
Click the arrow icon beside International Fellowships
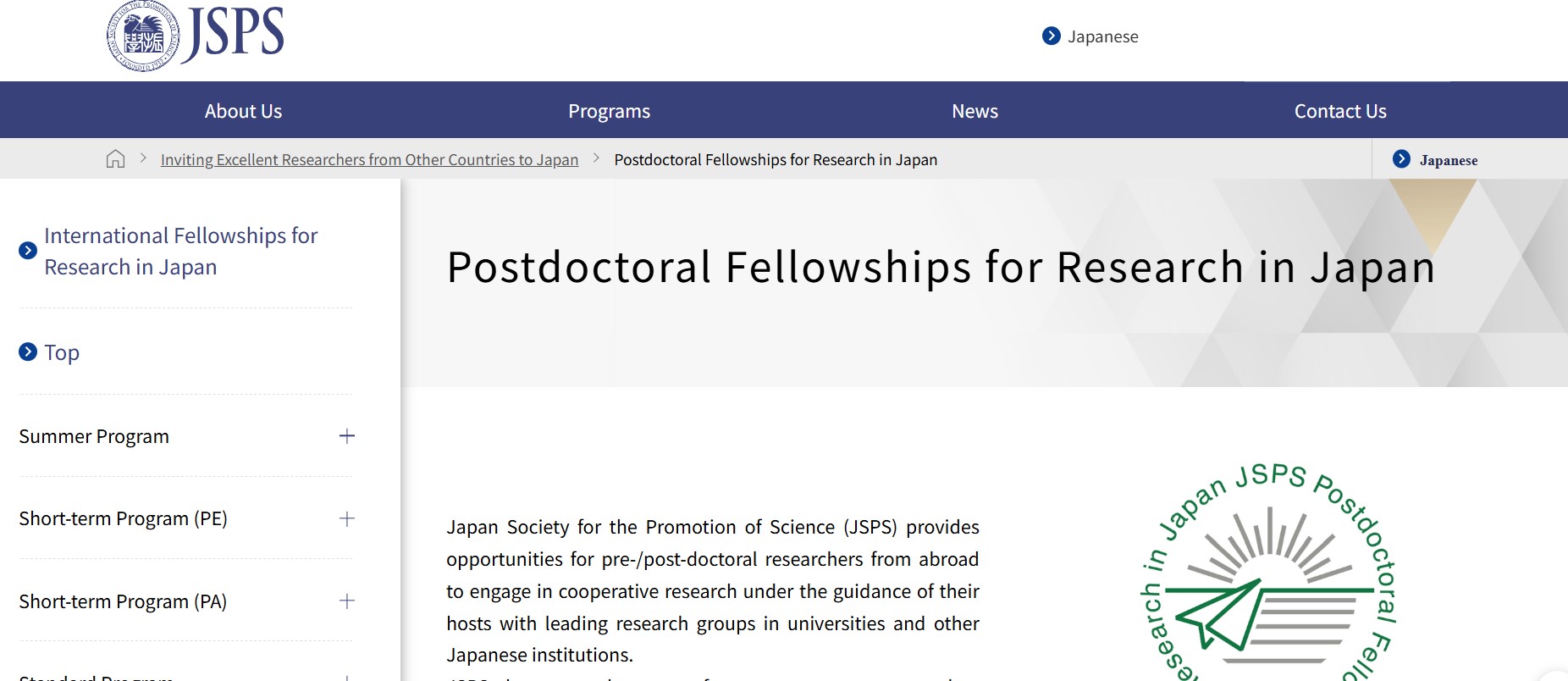click(28, 251)
